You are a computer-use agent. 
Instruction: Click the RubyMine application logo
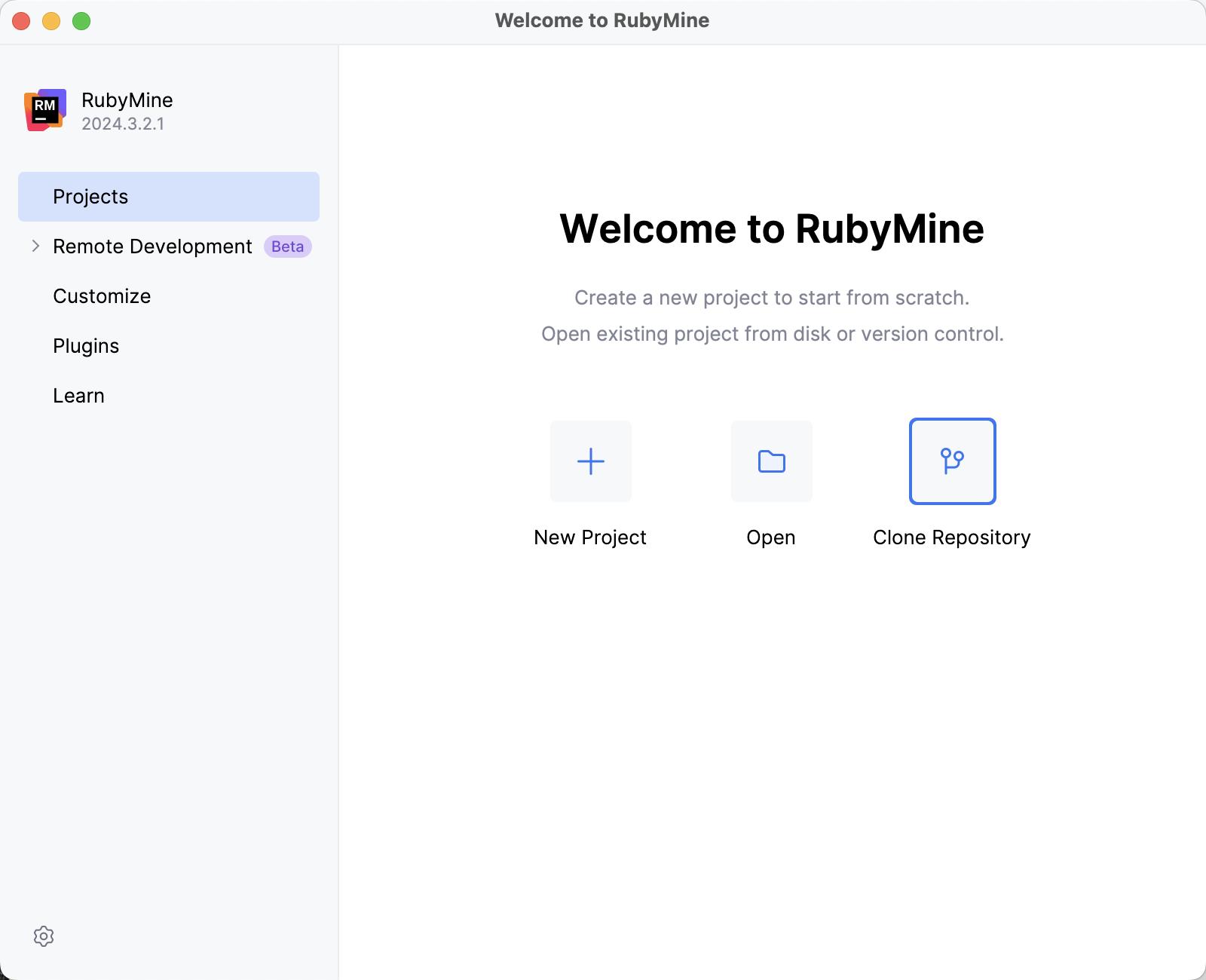click(x=44, y=110)
